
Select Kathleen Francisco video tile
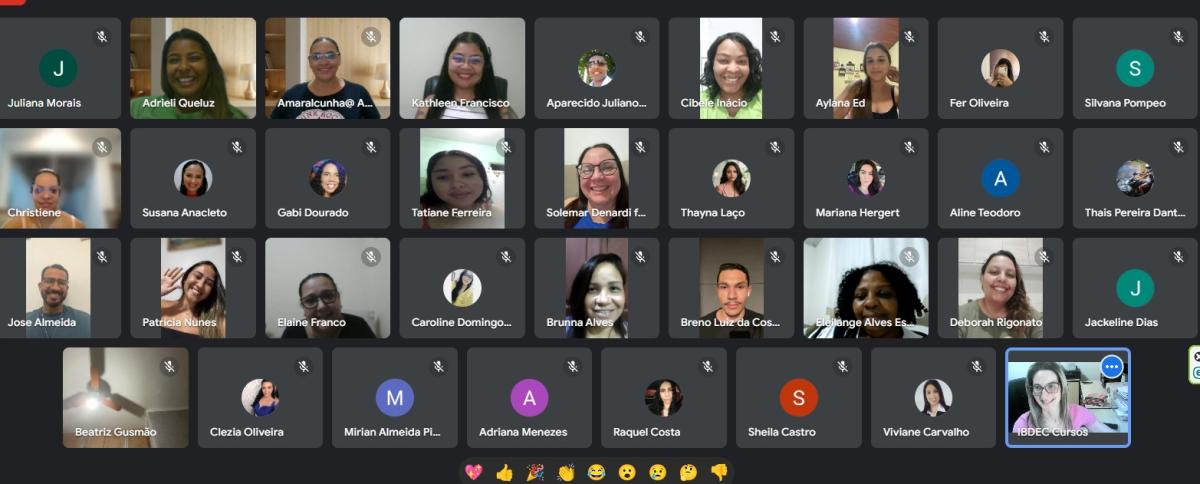462,68
